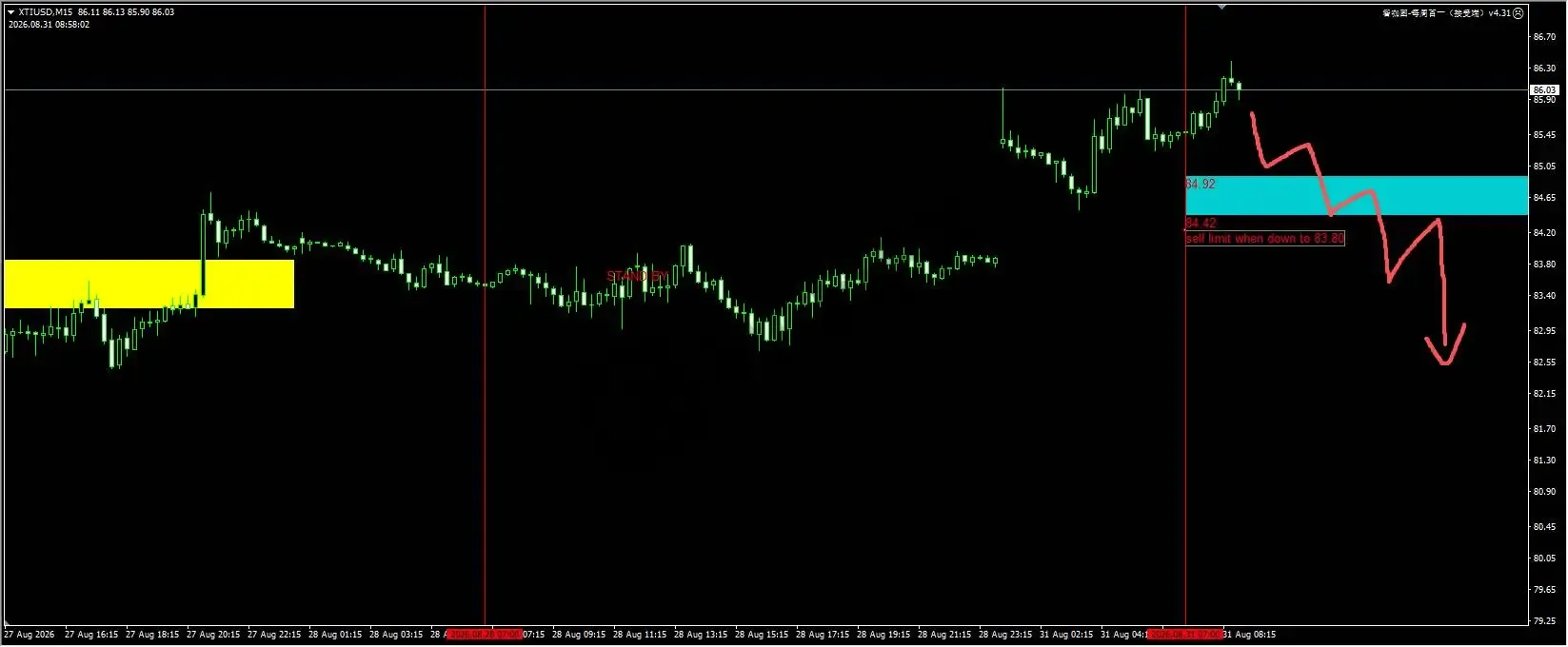The height and width of the screenshot is (647, 1568).
Task: Click the 86.03 current price tag
Action: pyautogui.click(x=1543, y=90)
